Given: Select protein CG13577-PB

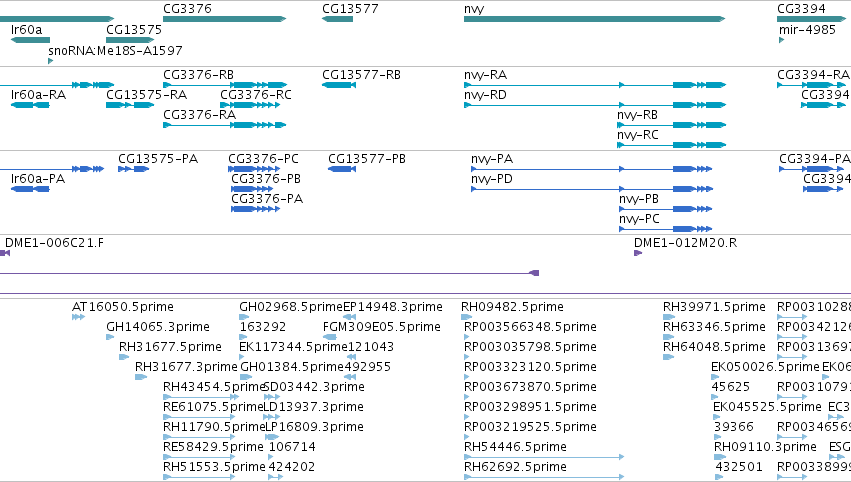Looking at the screenshot, I should pos(342,169).
